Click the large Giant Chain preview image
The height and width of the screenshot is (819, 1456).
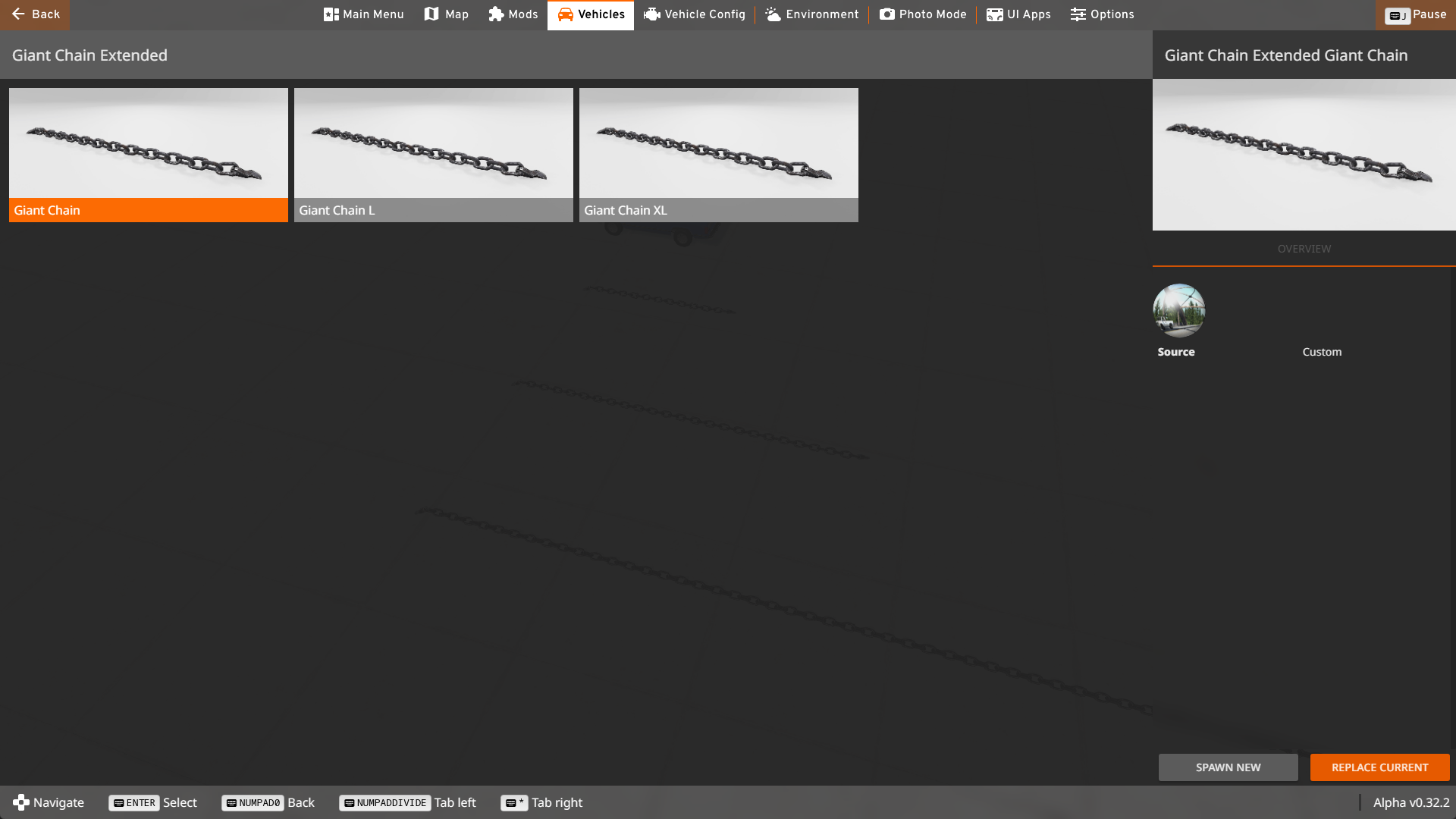1304,155
